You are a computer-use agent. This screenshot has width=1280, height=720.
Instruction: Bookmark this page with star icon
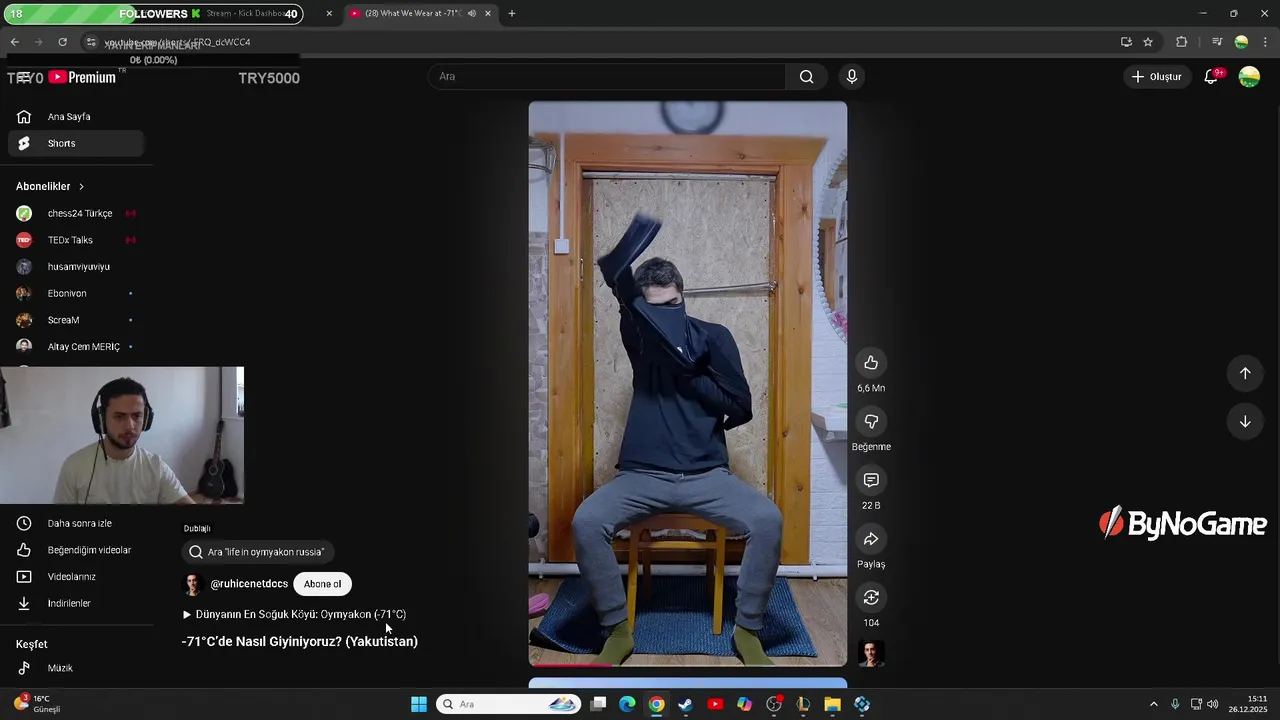pyautogui.click(x=1148, y=42)
